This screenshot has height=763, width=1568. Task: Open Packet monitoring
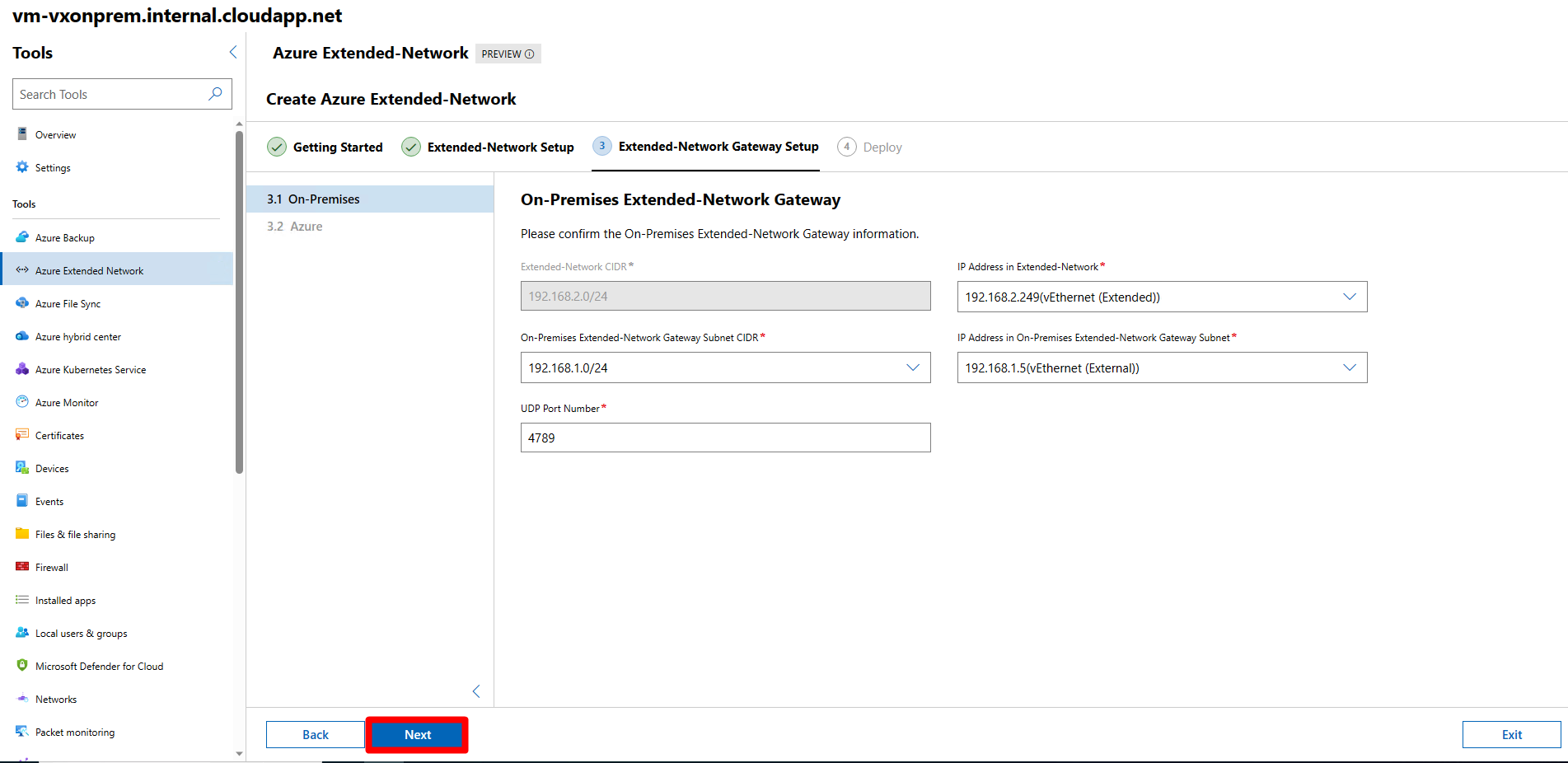pos(74,732)
